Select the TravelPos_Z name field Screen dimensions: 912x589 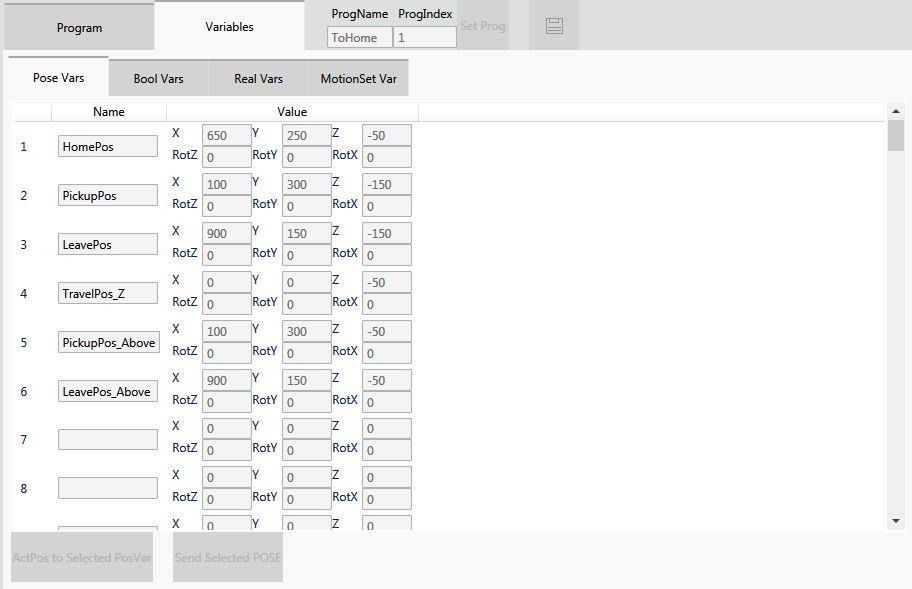108,293
